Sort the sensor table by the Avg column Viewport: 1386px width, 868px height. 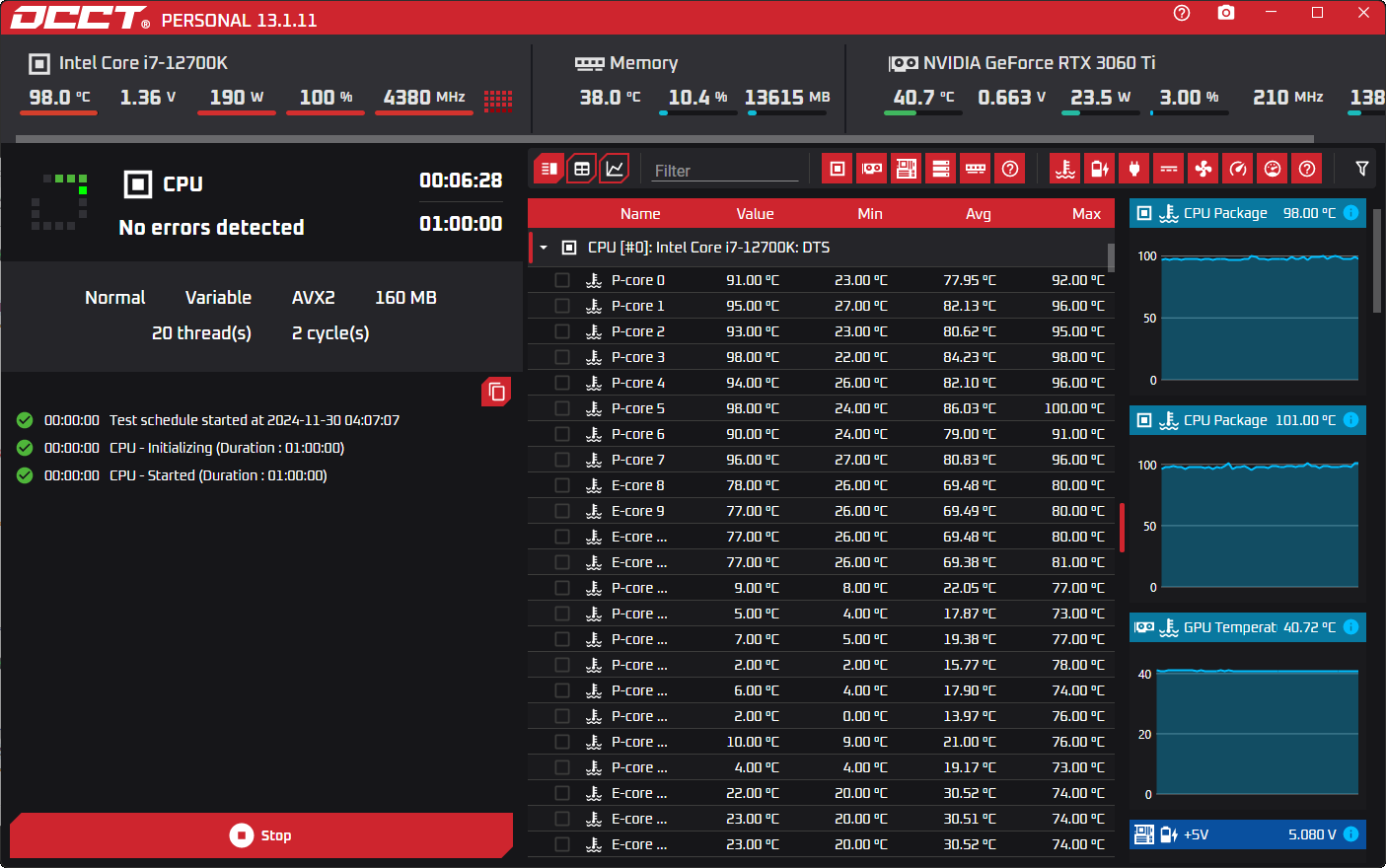pos(978,214)
